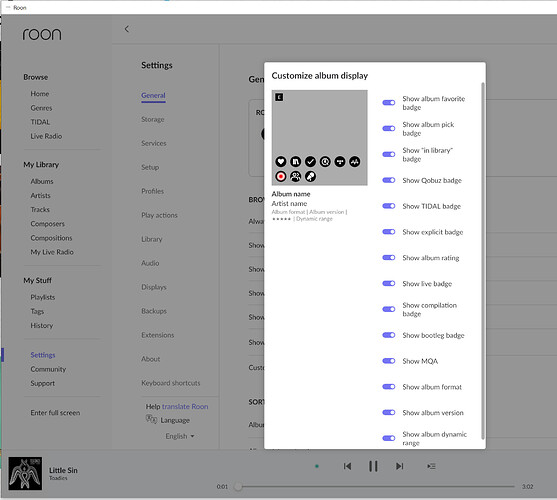Skip to the previous track
The image size is (557, 500).
click(347, 466)
